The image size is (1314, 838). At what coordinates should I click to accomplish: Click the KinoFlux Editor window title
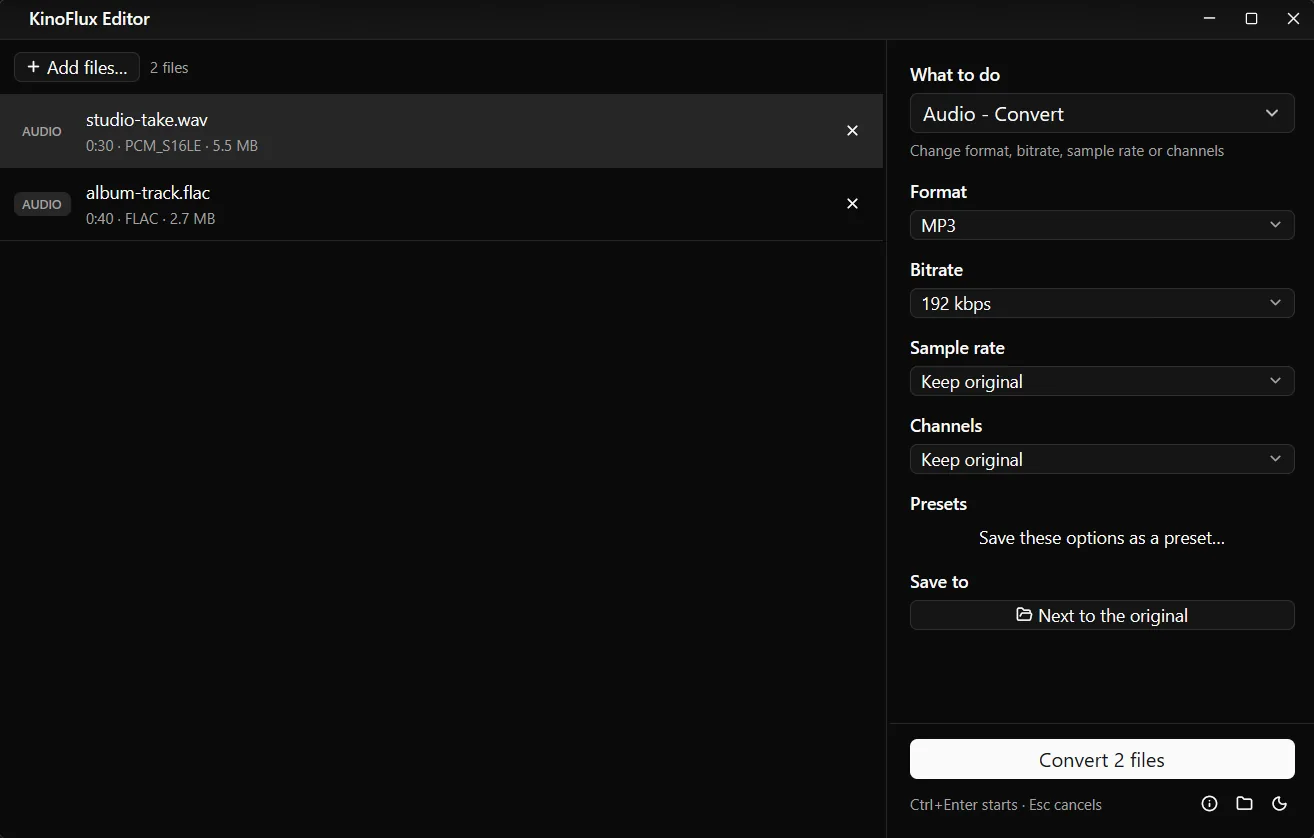(89, 19)
